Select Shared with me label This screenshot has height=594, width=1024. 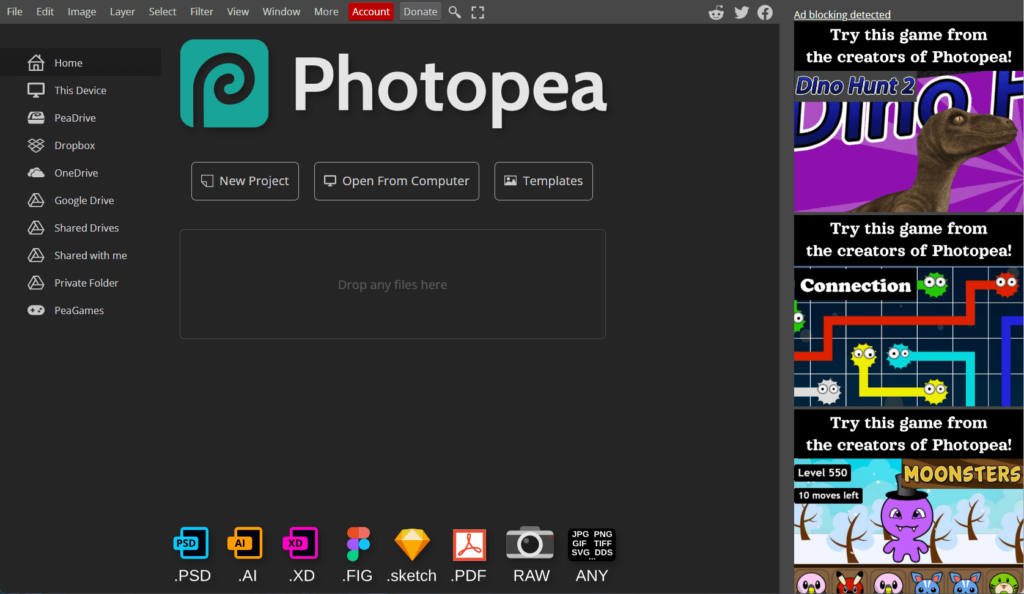[90, 255]
